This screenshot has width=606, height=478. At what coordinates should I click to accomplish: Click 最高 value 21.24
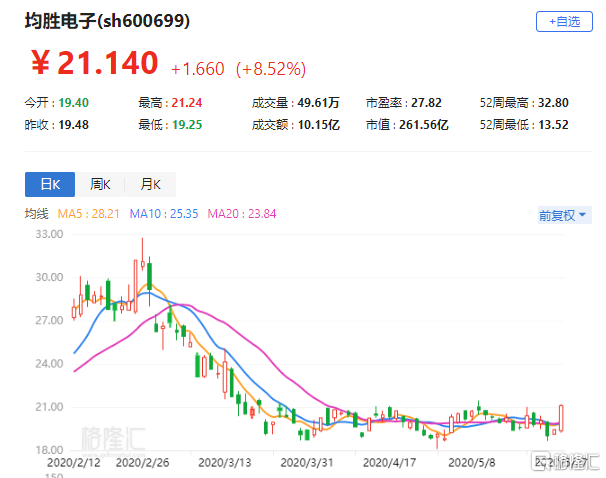tap(187, 103)
